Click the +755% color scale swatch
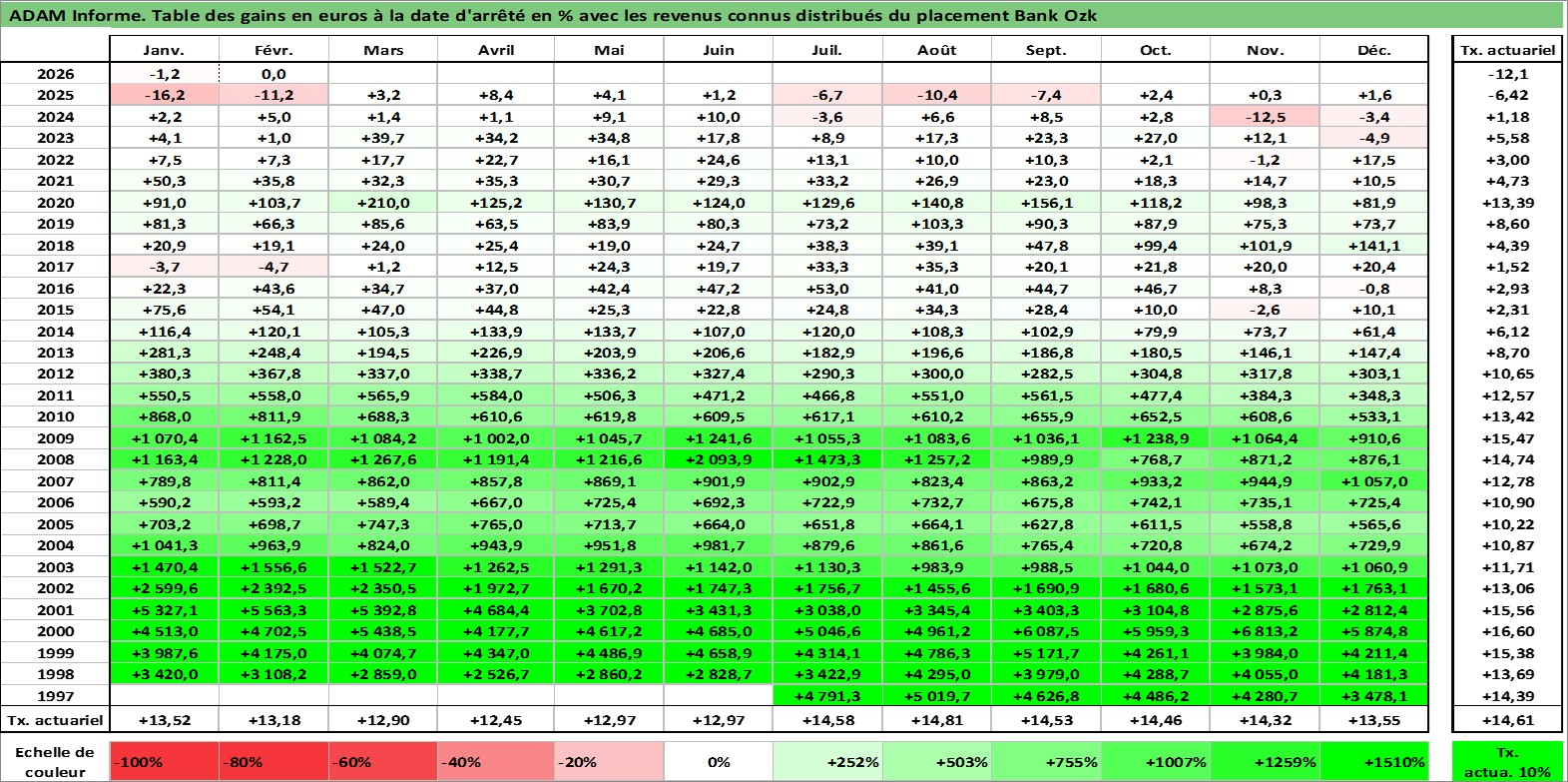Viewport: 1568px width, 782px height. tap(1046, 761)
